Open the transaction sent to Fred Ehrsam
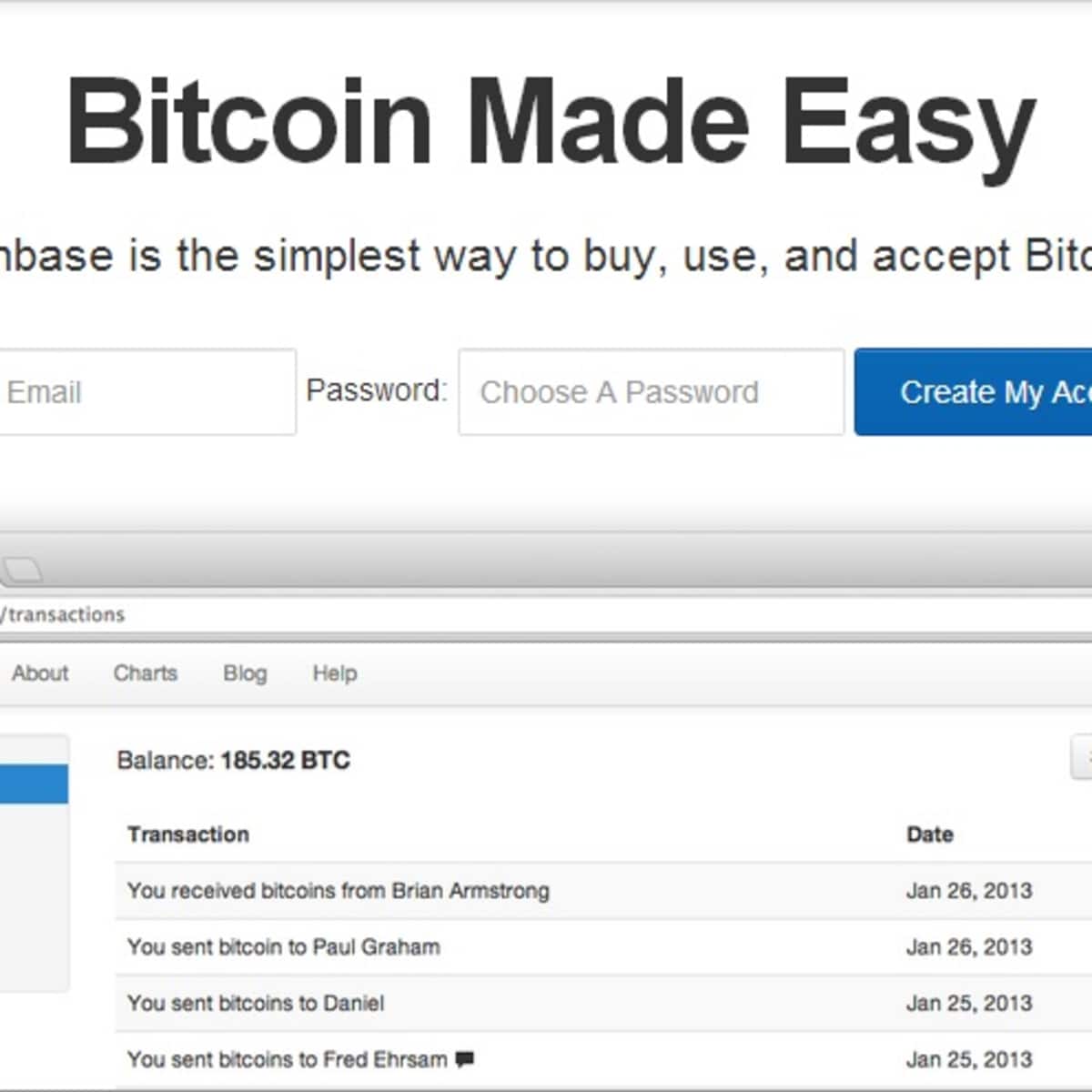Image resolution: width=1092 pixels, height=1092 pixels. click(x=287, y=1060)
